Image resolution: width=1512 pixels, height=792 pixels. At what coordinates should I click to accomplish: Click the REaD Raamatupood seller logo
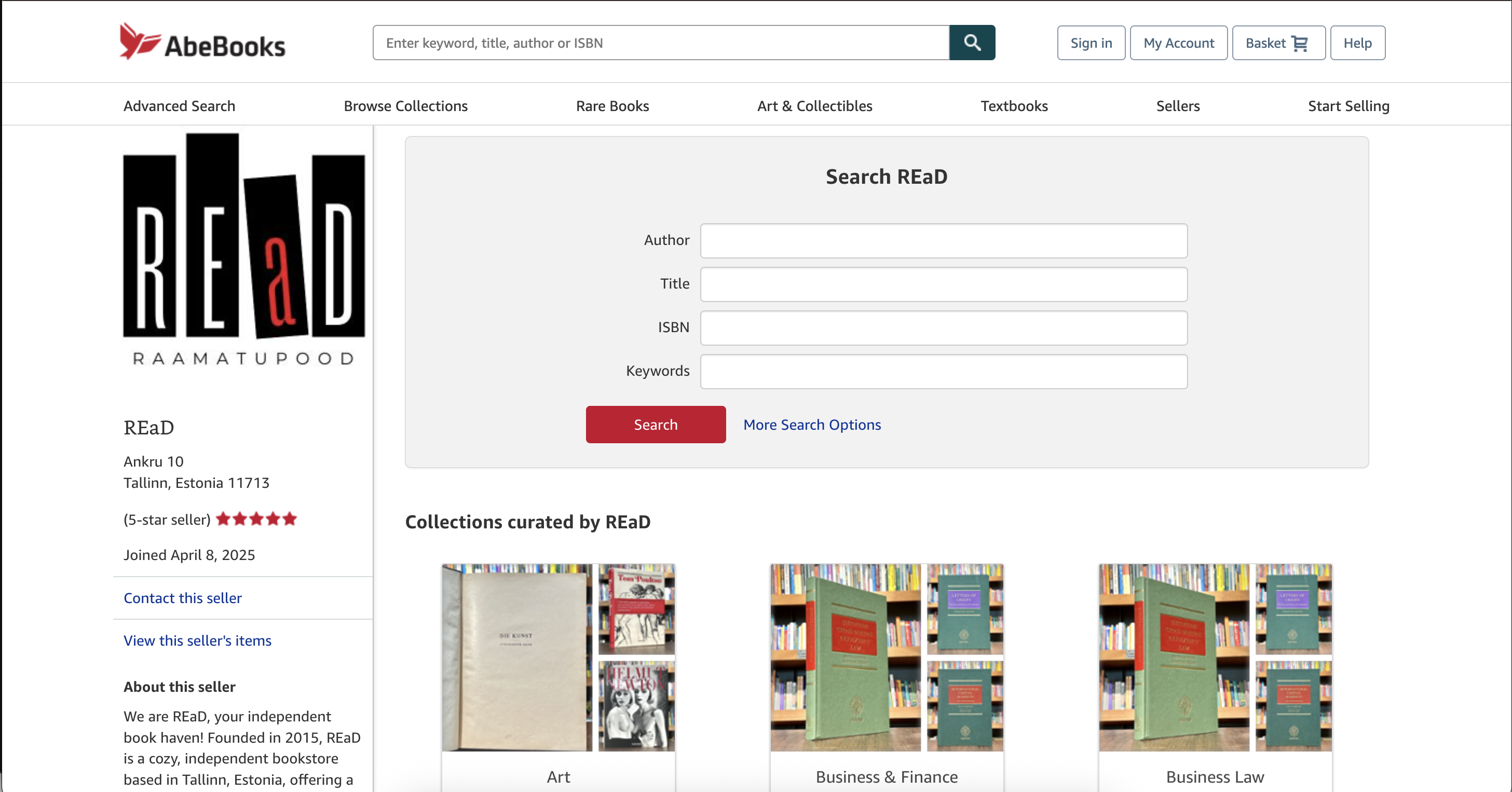tap(243, 250)
